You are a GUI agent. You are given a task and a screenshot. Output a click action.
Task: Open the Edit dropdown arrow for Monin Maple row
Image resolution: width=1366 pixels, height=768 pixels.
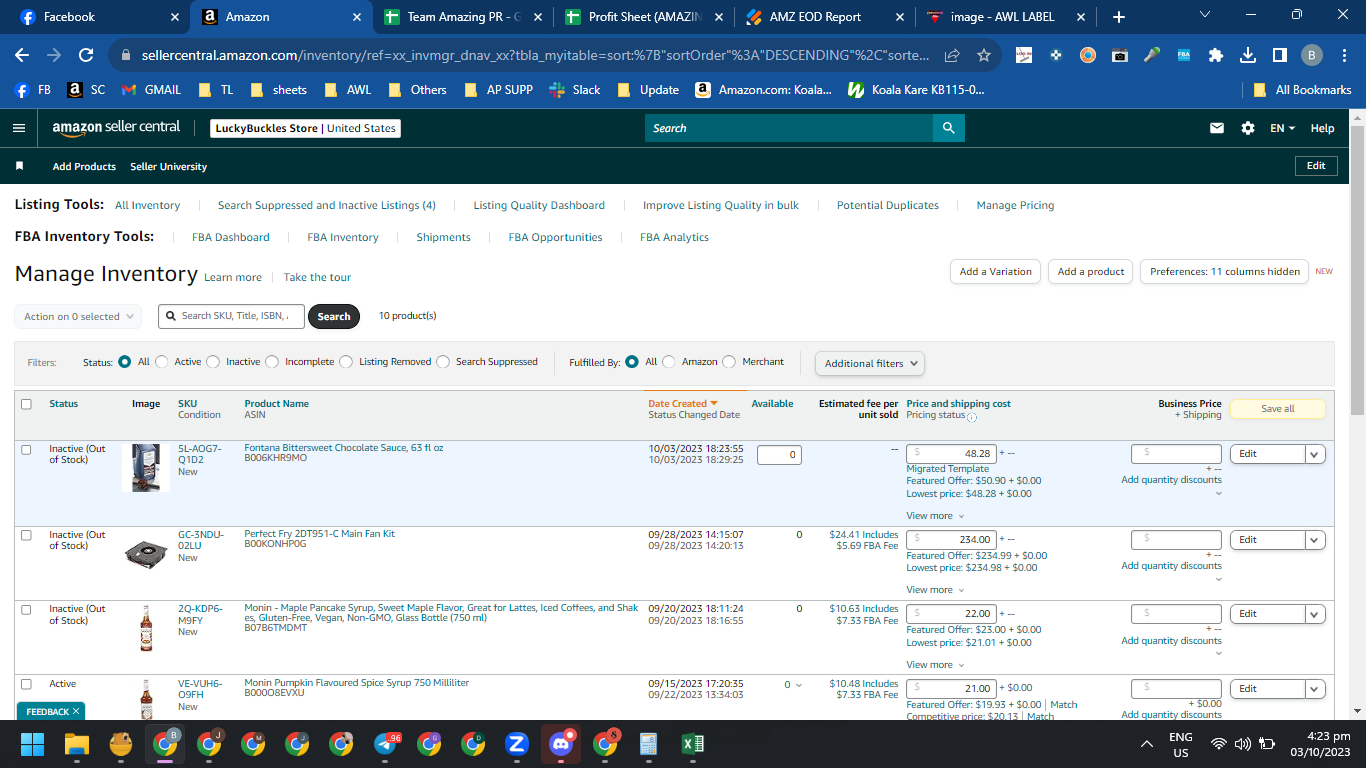click(x=1316, y=614)
